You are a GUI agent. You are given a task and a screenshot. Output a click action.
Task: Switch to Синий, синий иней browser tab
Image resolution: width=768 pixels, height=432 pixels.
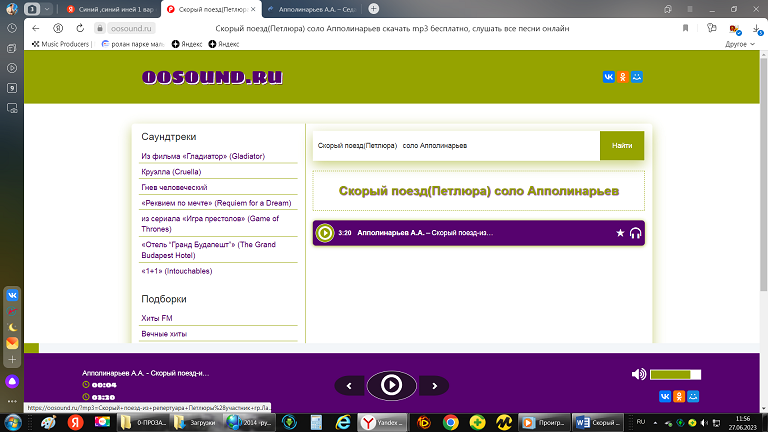pyautogui.click(x=111, y=9)
